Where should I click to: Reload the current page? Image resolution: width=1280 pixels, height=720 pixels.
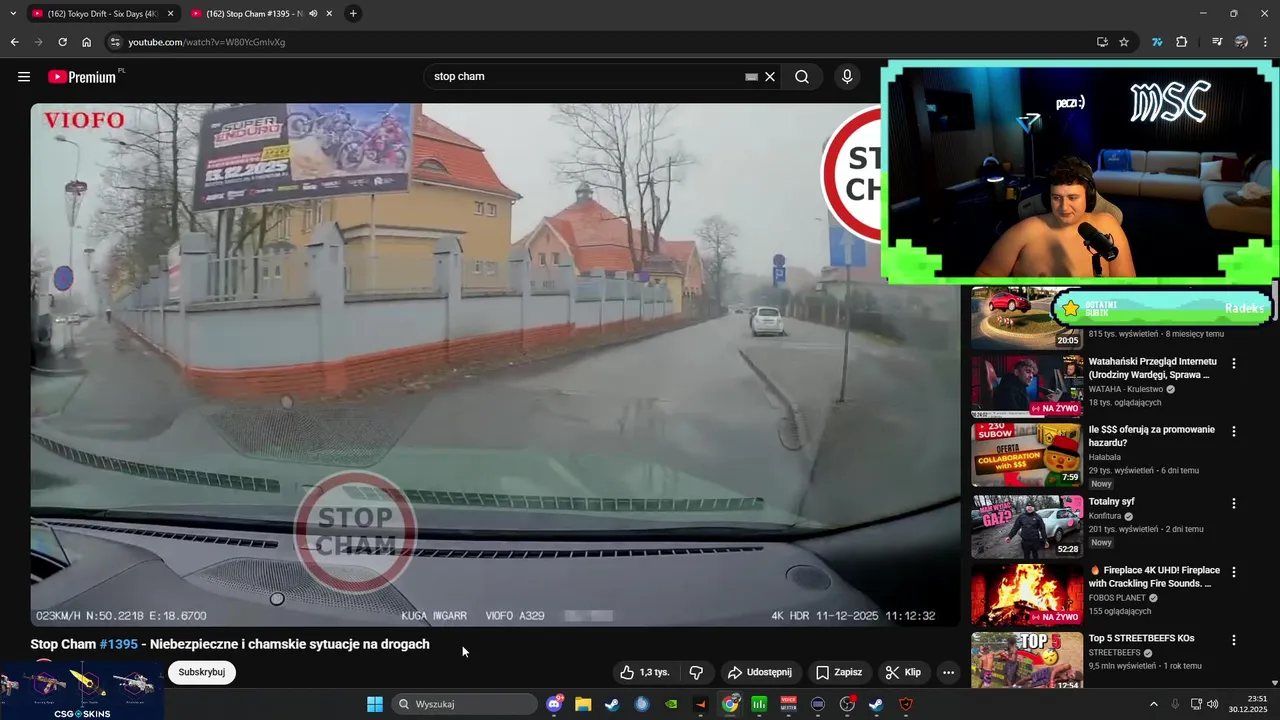click(x=62, y=42)
